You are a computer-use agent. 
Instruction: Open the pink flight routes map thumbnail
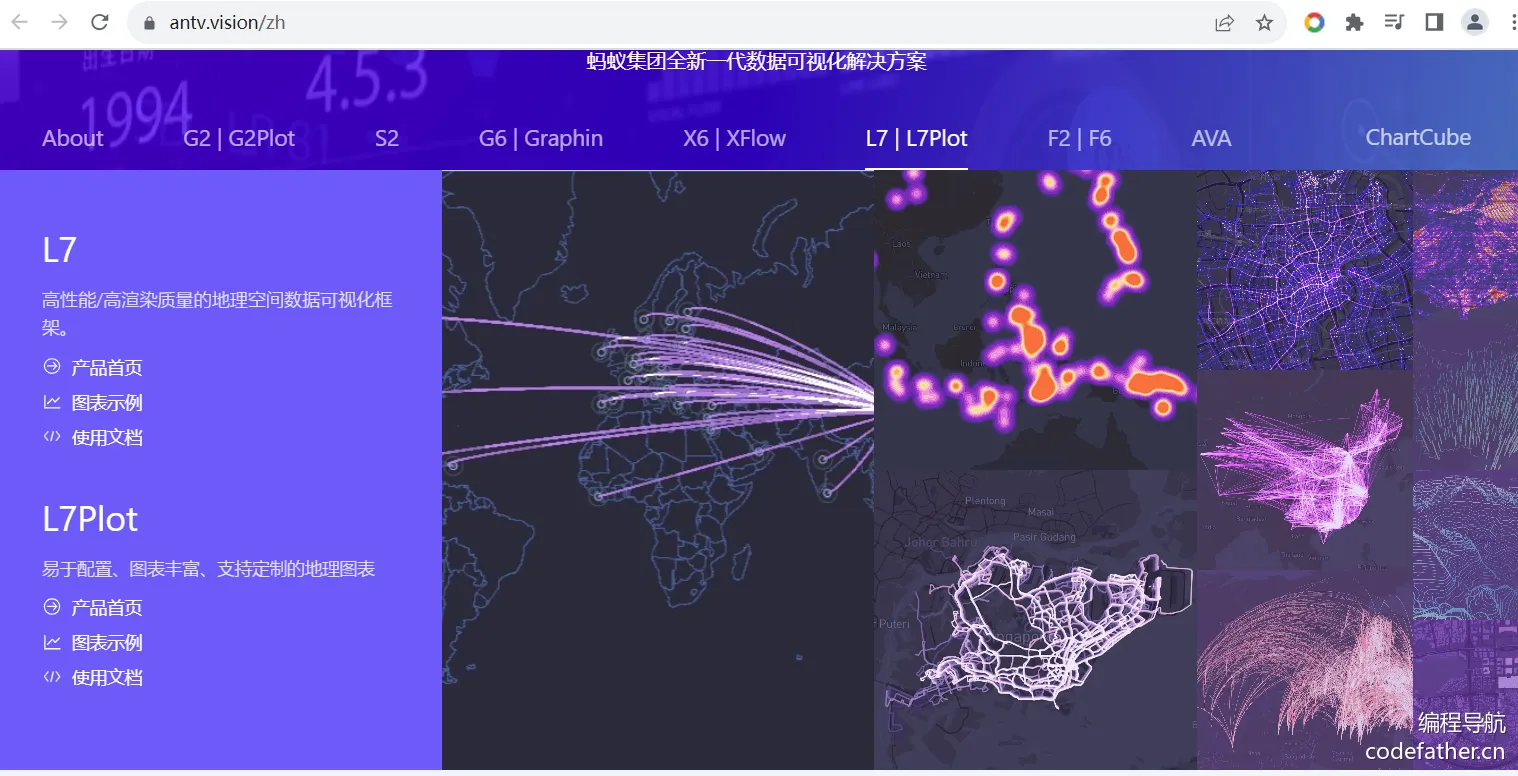coord(1305,470)
